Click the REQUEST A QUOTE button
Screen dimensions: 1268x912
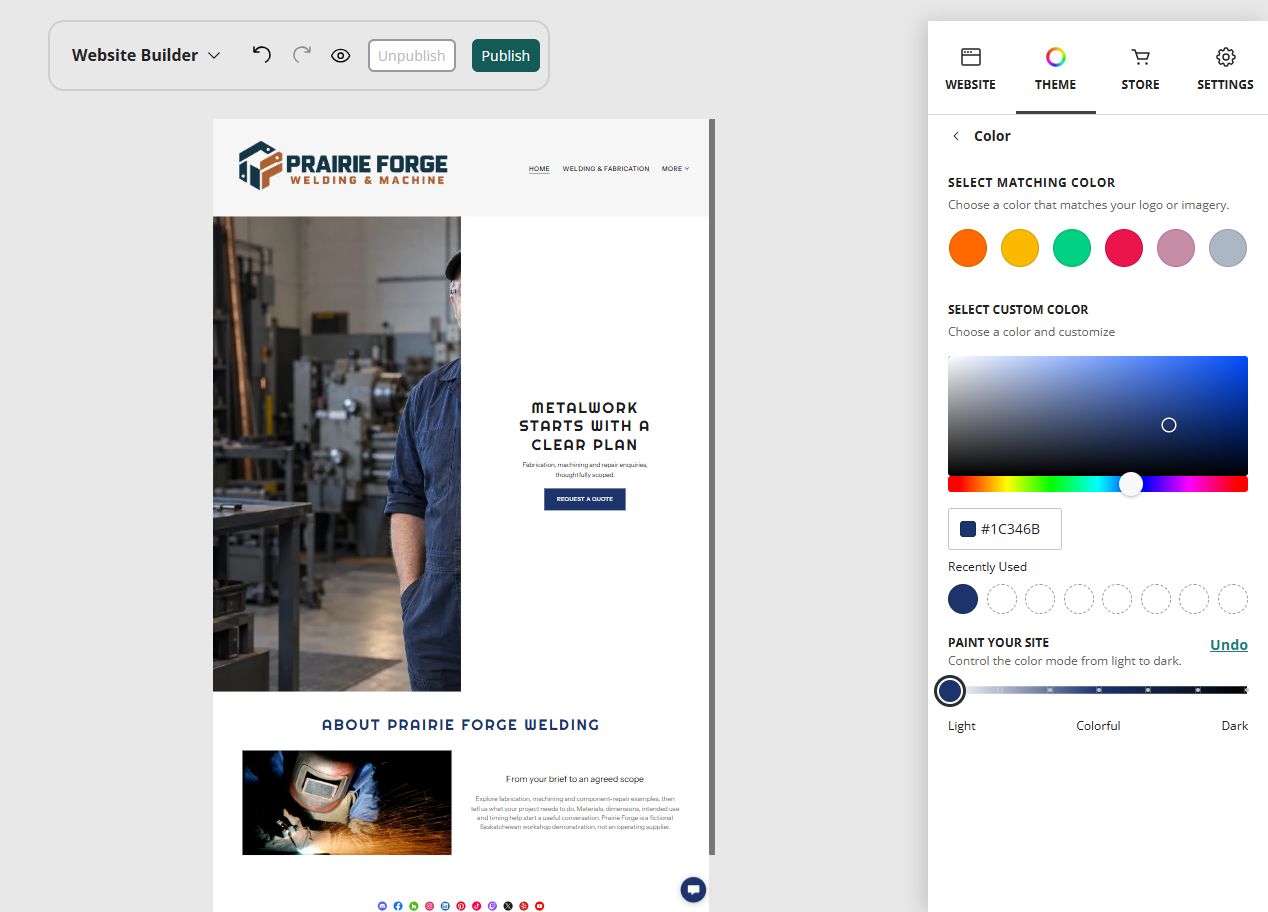click(585, 499)
